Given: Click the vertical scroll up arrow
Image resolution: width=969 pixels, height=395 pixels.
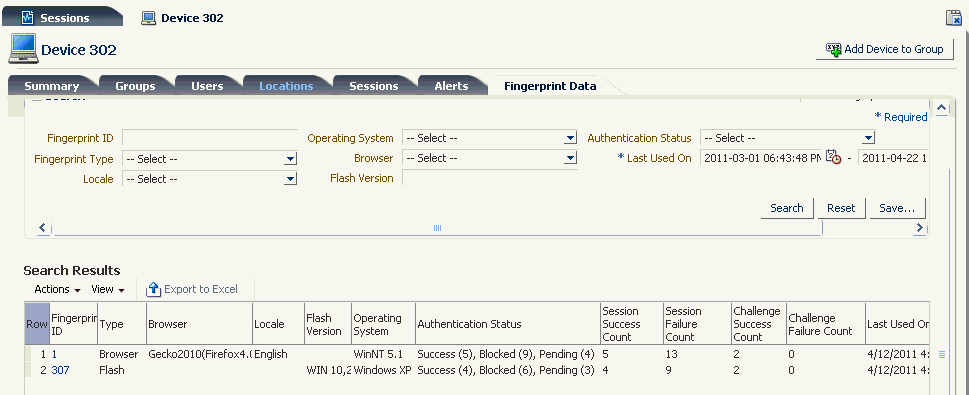Looking at the screenshot, I should 942,109.
